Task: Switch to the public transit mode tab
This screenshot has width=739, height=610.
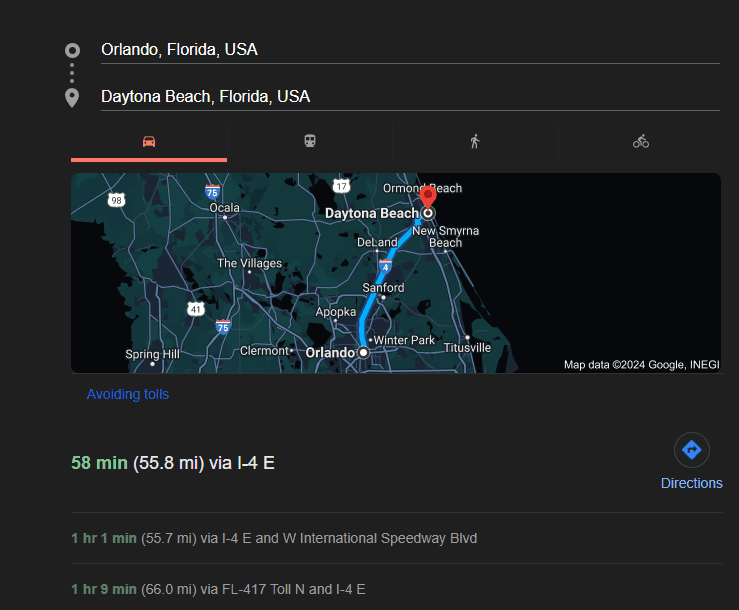Action: click(x=310, y=141)
